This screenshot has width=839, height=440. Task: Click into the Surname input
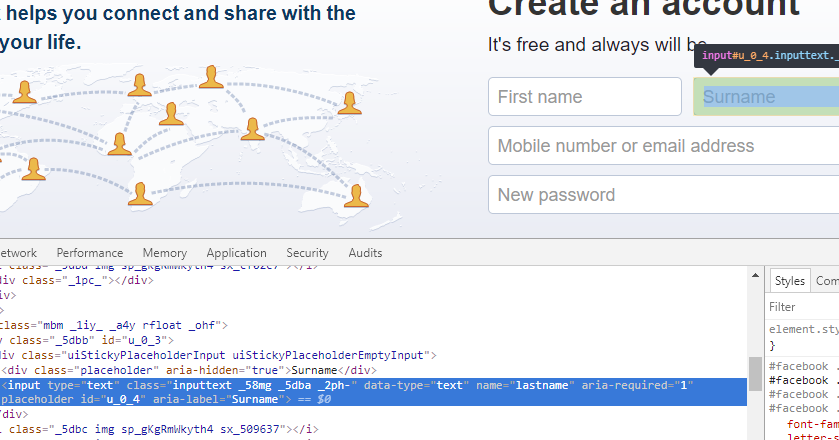coord(766,97)
